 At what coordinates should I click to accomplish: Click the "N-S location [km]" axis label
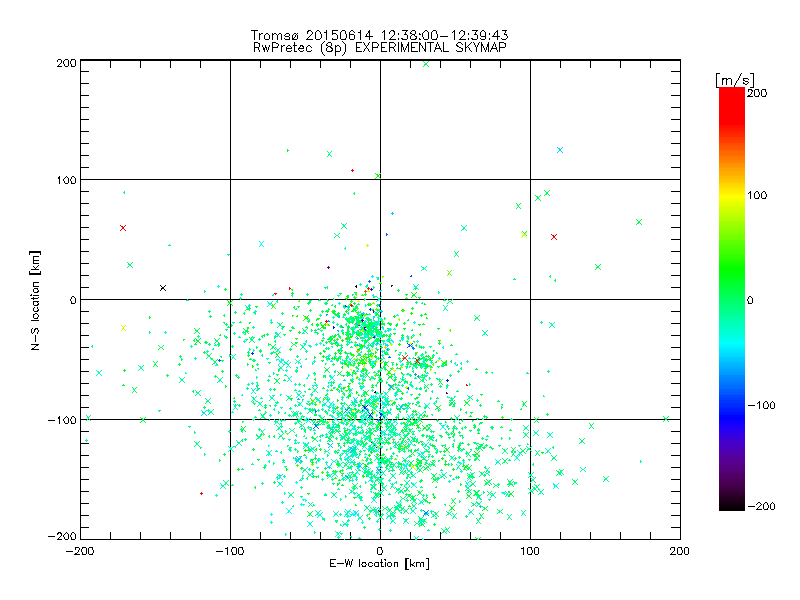coord(35,300)
